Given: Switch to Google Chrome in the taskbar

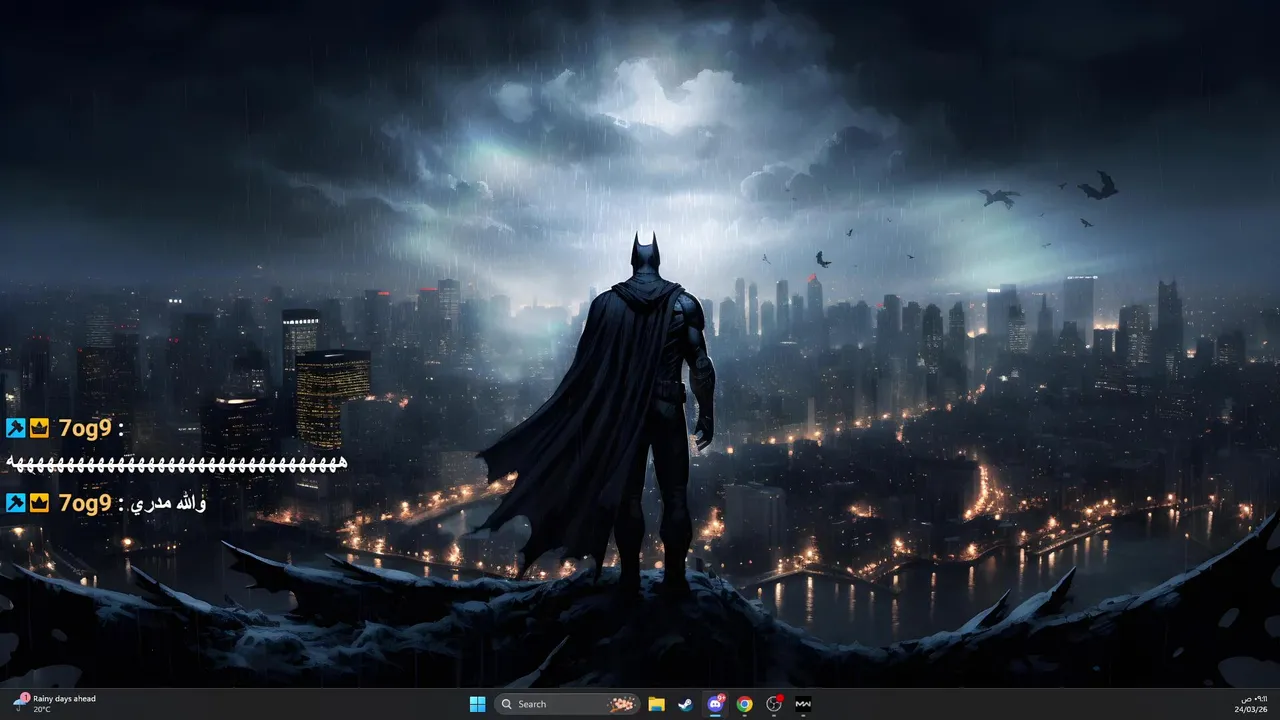Looking at the screenshot, I should 744,704.
